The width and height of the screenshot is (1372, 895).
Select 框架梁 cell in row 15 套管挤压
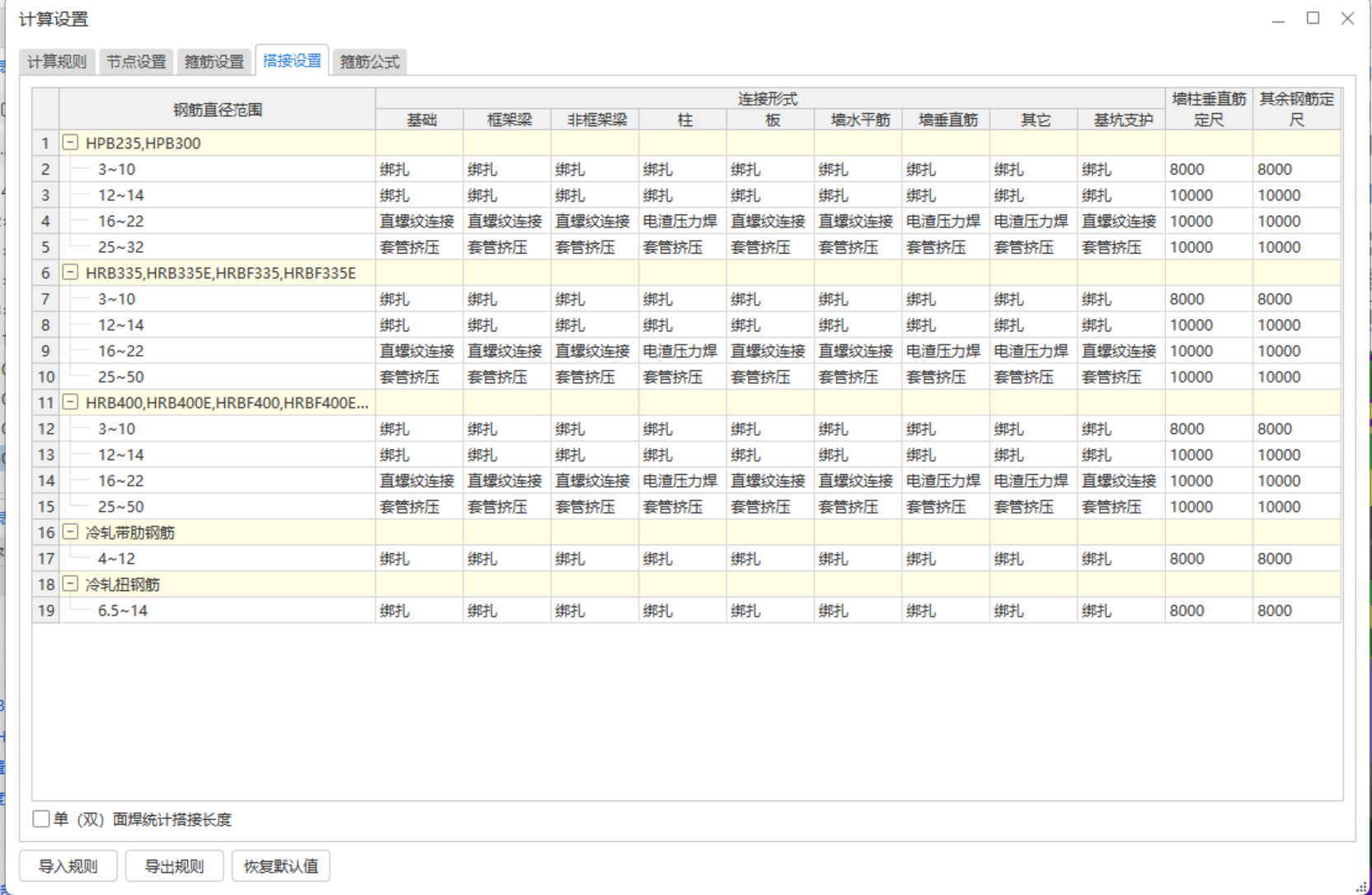pos(507,507)
